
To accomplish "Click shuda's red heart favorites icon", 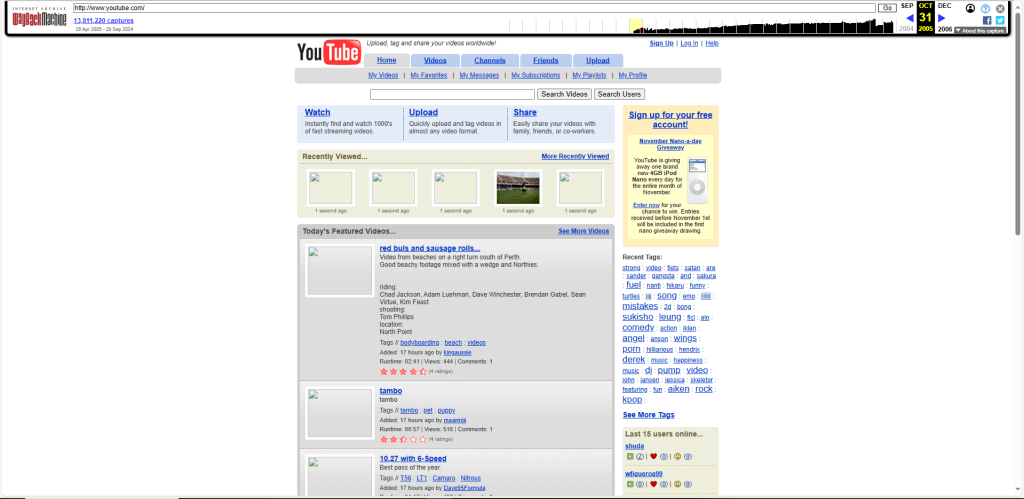I will pyautogui.click(x=653, y=457).
